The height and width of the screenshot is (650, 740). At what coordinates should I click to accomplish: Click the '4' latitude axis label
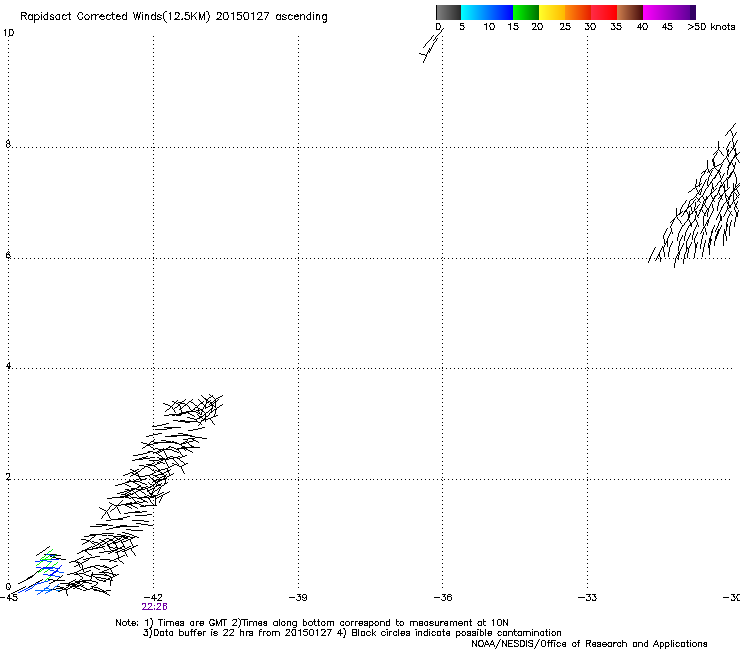tap(8, 366)
